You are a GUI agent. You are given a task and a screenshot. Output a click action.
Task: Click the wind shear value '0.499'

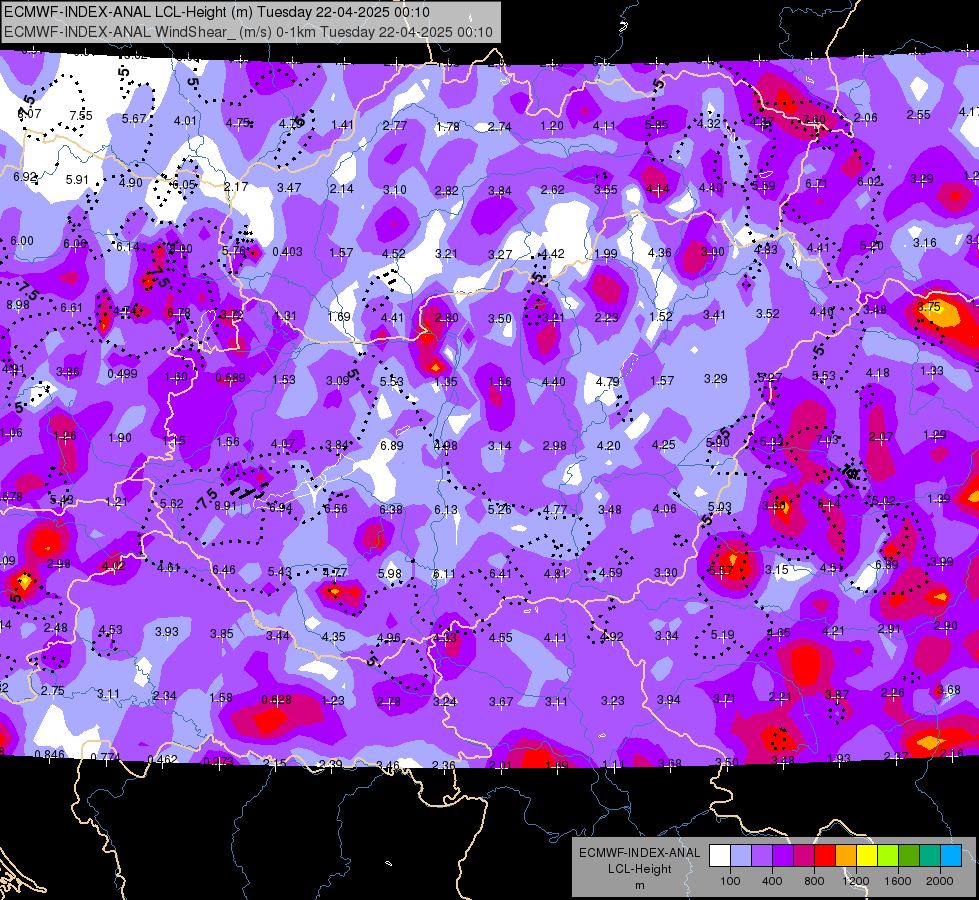[x=122, y=373]
